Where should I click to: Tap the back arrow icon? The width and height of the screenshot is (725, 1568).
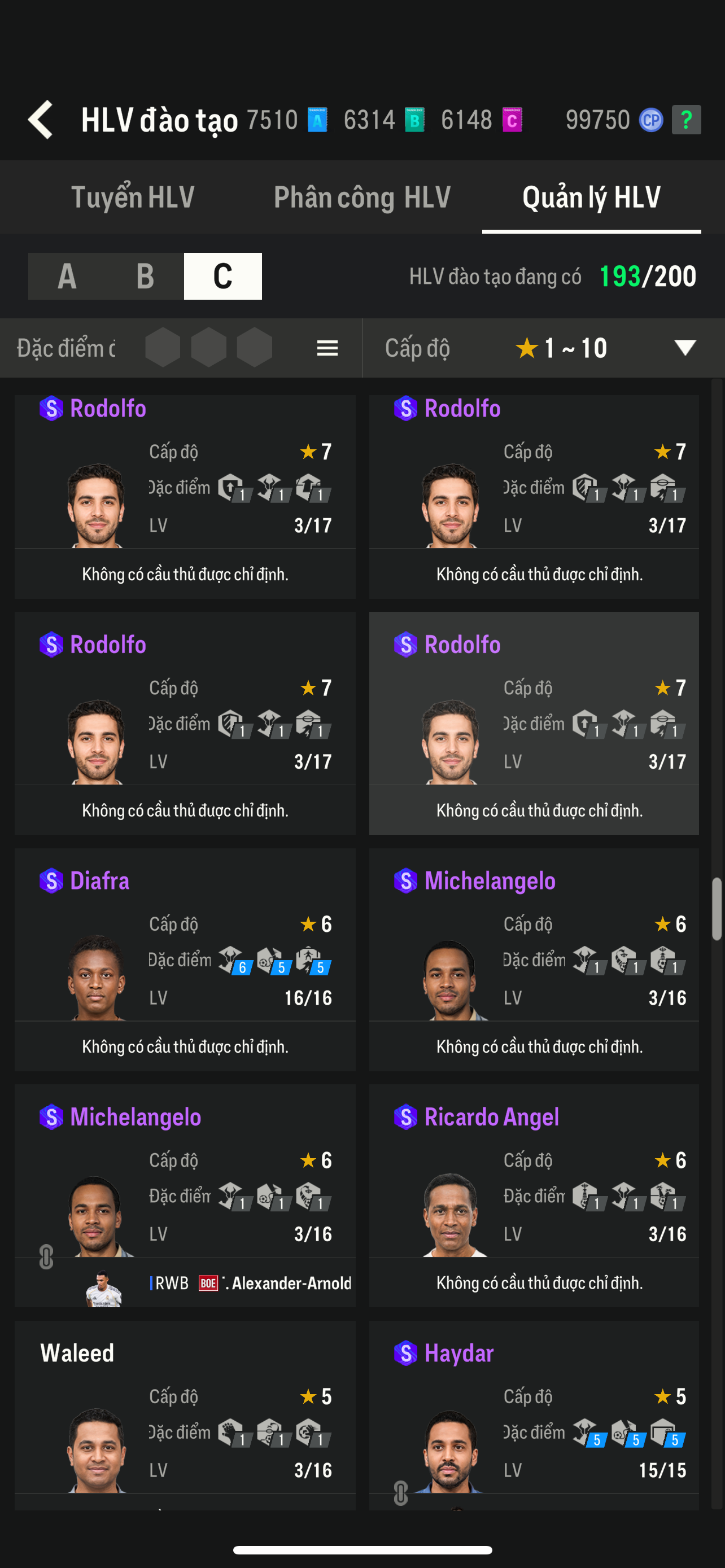[41, 119]
